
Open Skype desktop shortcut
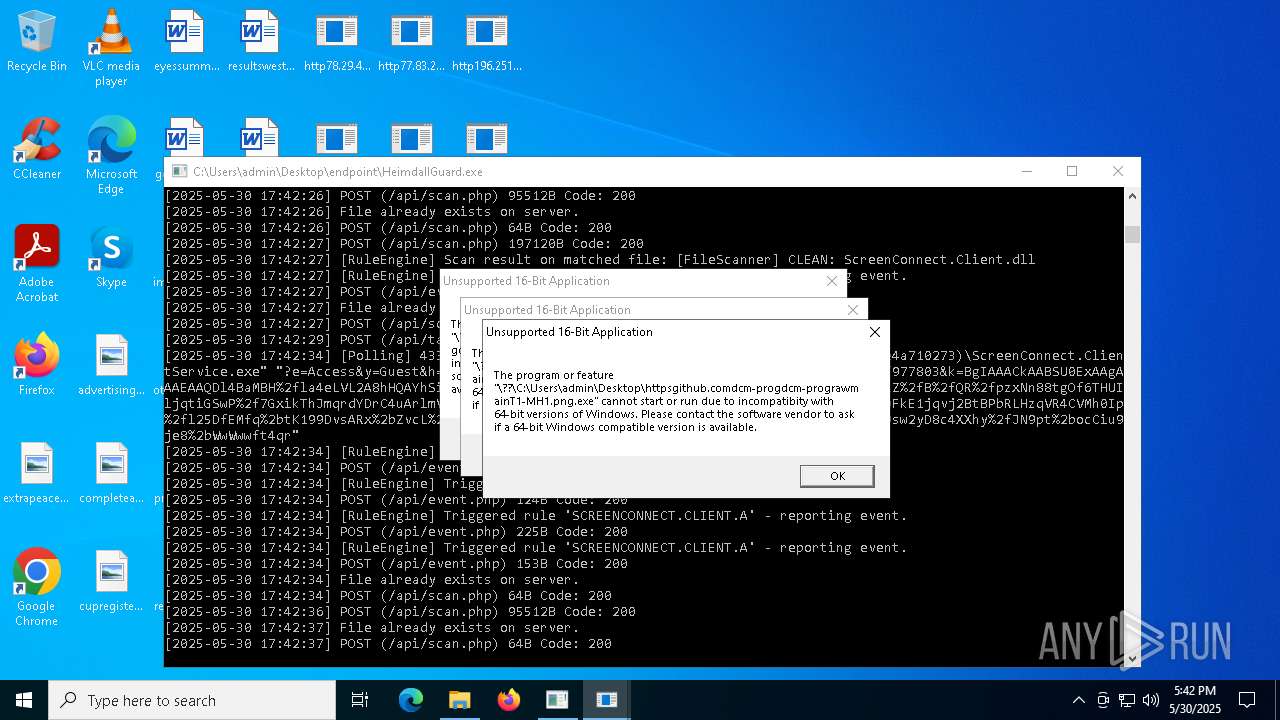tap(111, 257)
